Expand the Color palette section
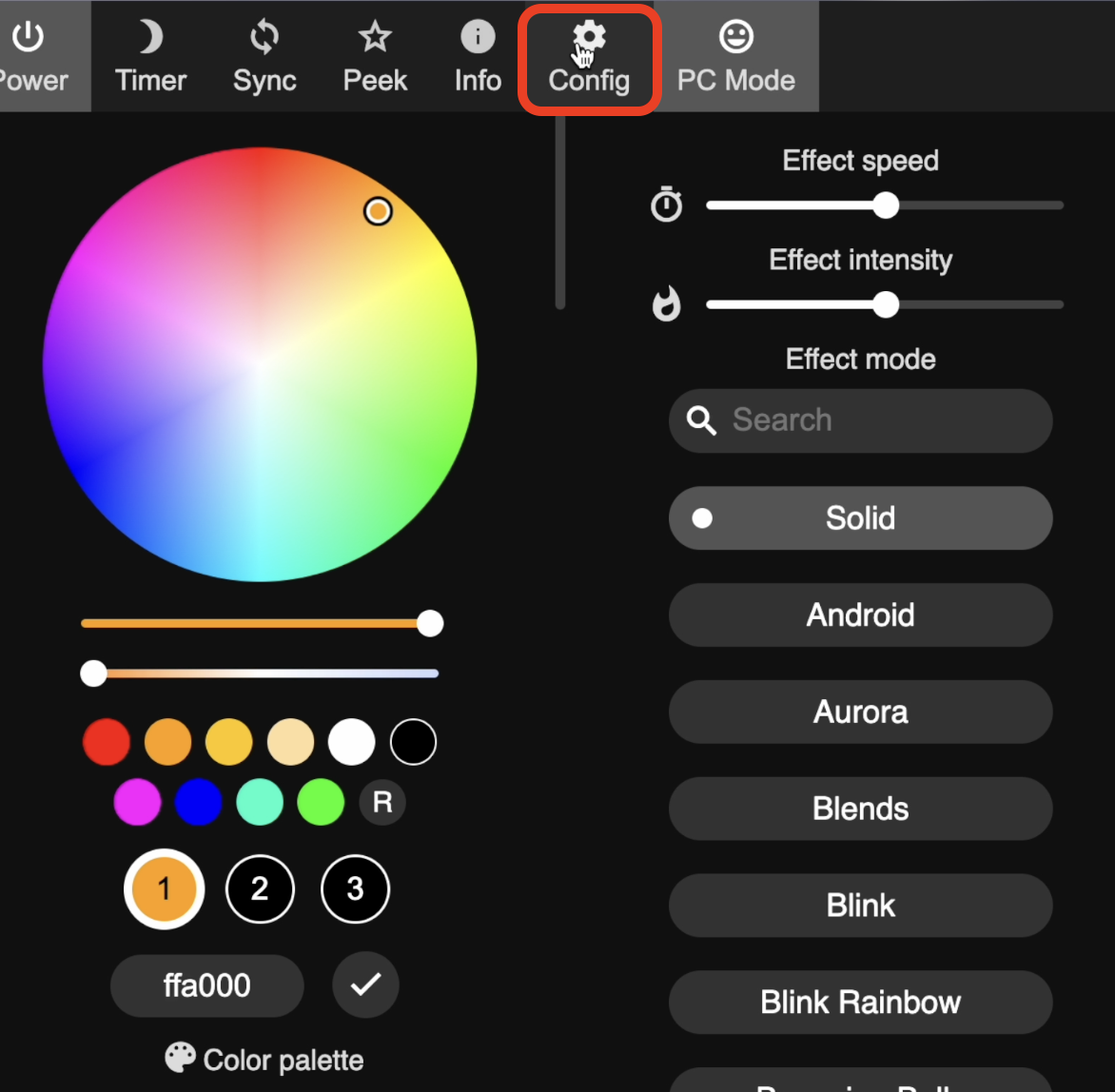The height and width of the screenshot is (1092, 1115). click(264, 1060)
